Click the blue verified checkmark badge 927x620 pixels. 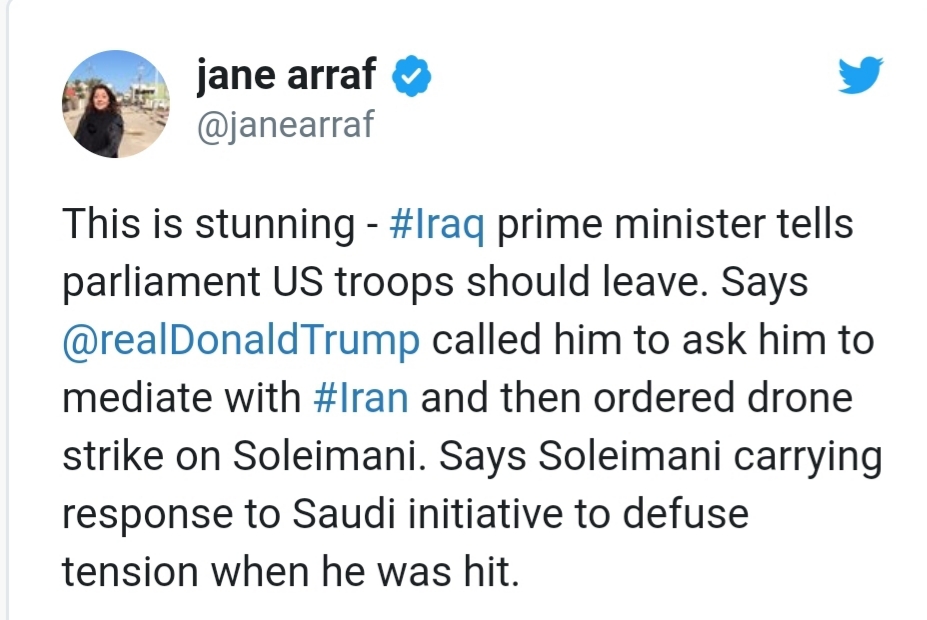412,76
